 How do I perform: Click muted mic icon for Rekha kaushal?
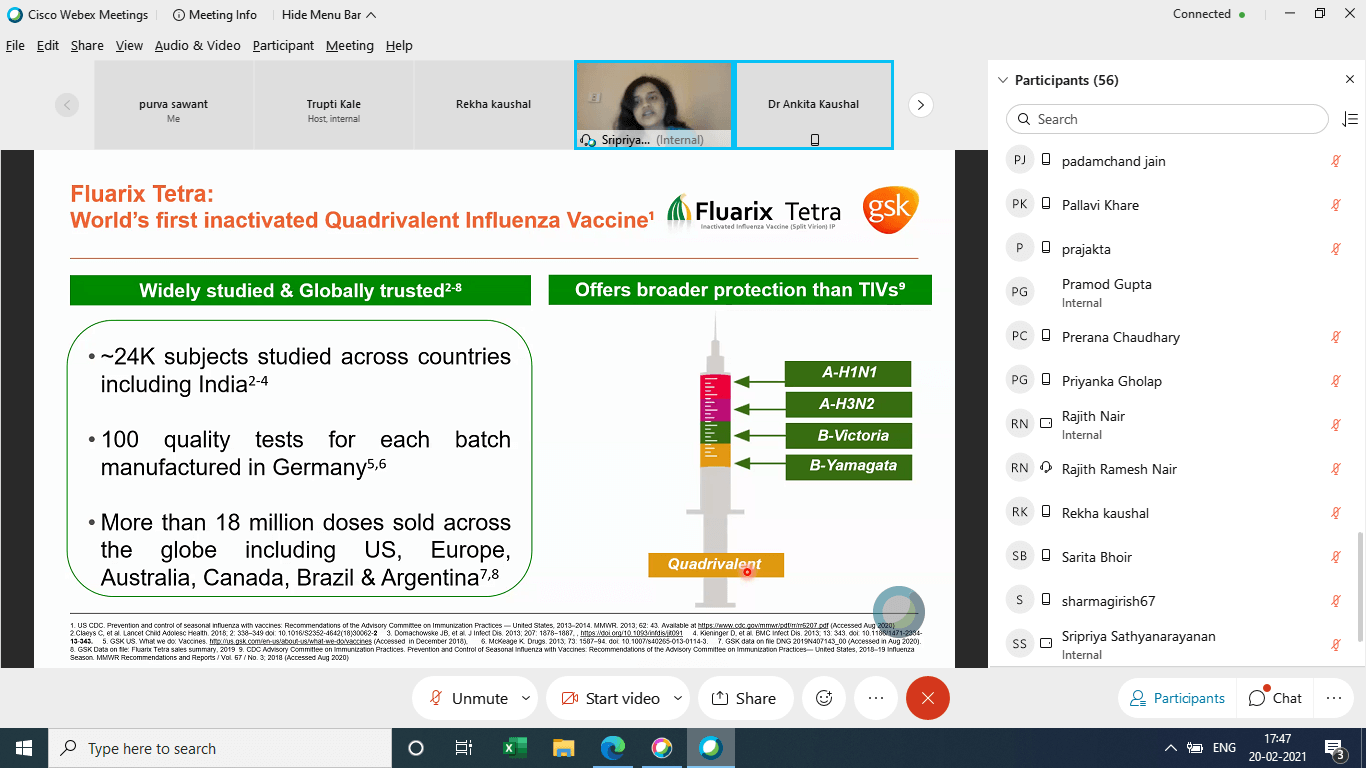(1335, 513)
